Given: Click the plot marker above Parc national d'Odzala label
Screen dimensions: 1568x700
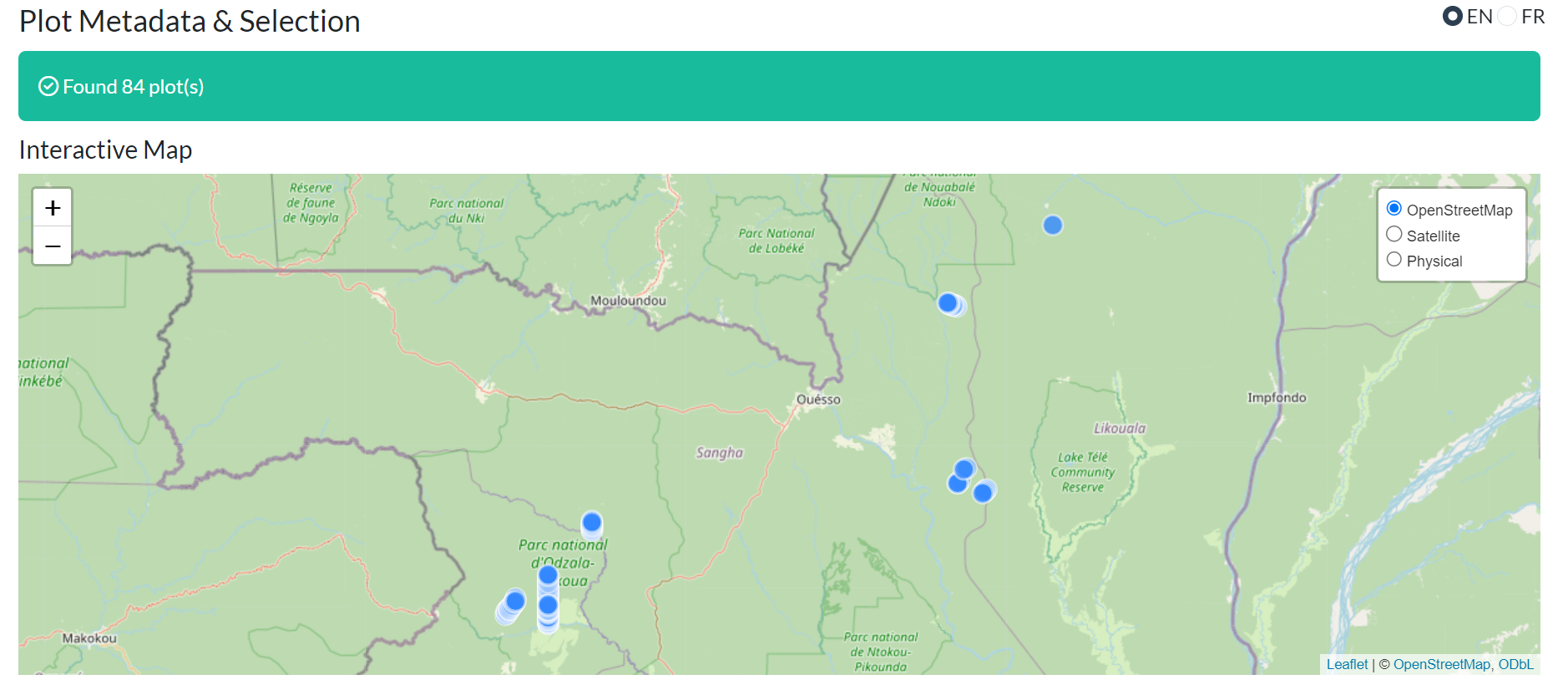Looking at the screenshot, I should tap(592, 523).
